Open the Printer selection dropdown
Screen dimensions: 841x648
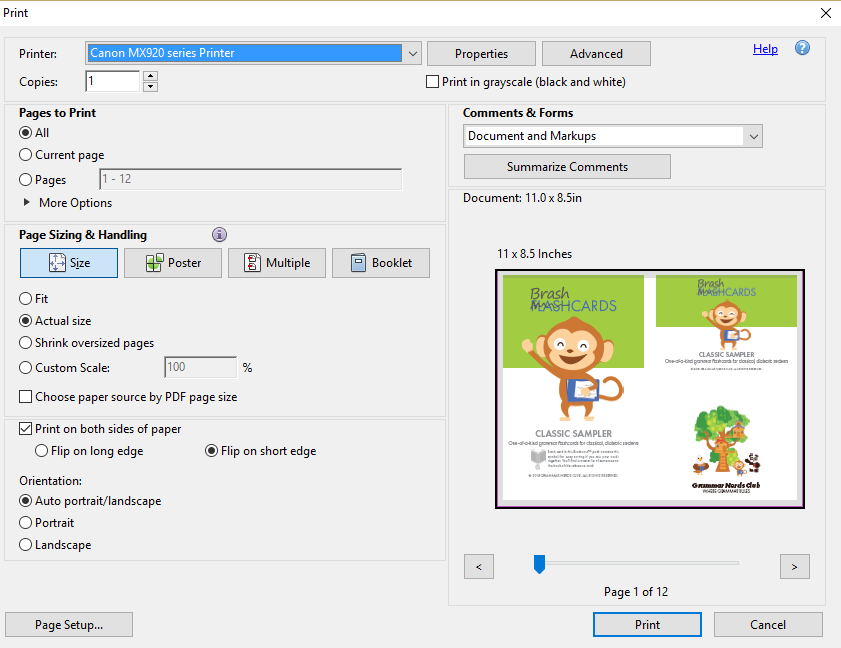413,53
